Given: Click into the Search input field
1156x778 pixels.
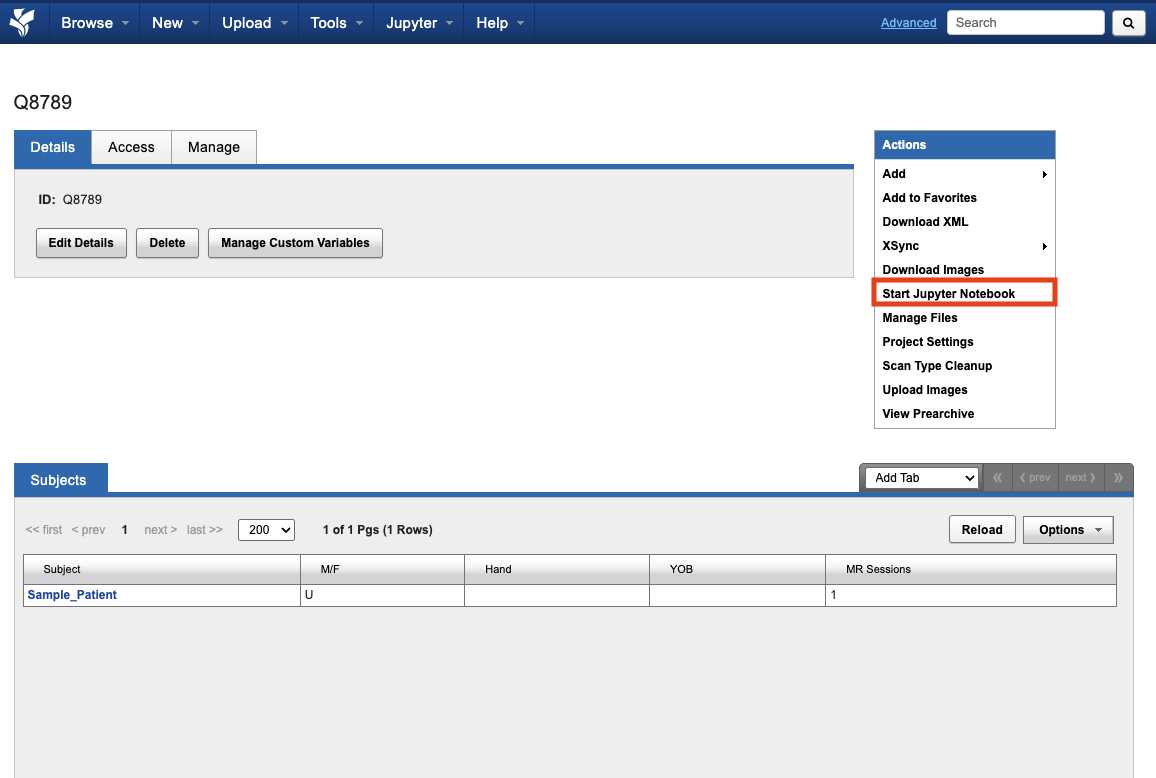Looking at the screenshot, I should coord(1025,23).
